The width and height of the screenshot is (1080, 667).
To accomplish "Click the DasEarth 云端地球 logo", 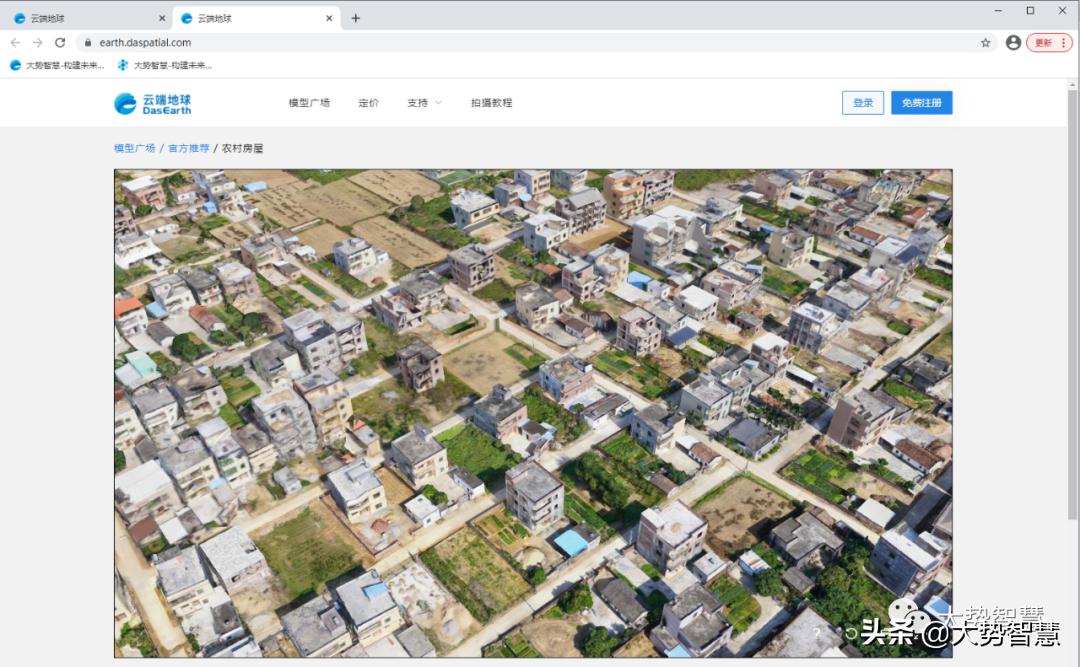I will [153, 103].
